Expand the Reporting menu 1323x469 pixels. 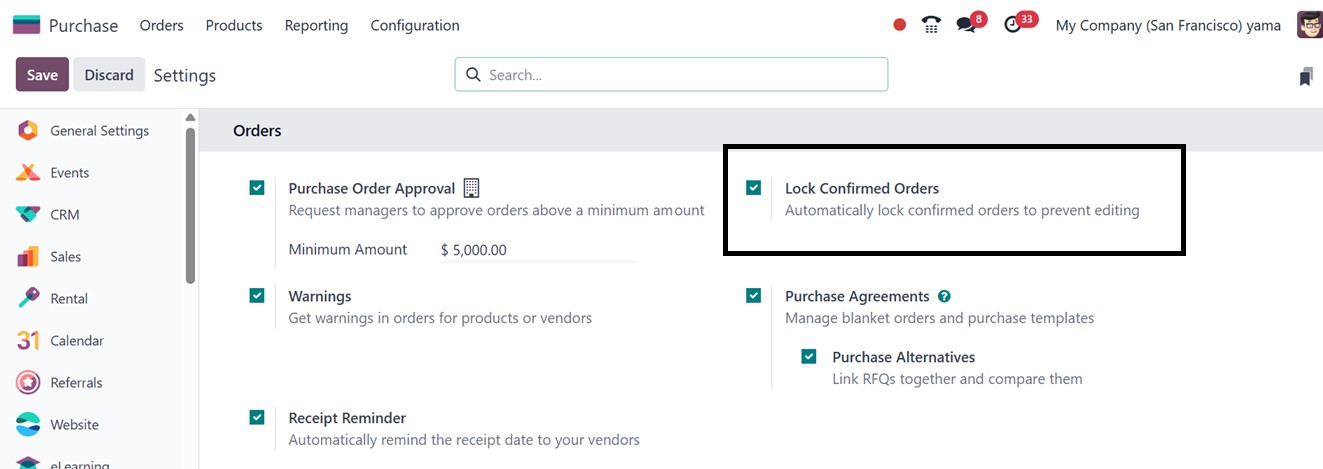point(316,25)
